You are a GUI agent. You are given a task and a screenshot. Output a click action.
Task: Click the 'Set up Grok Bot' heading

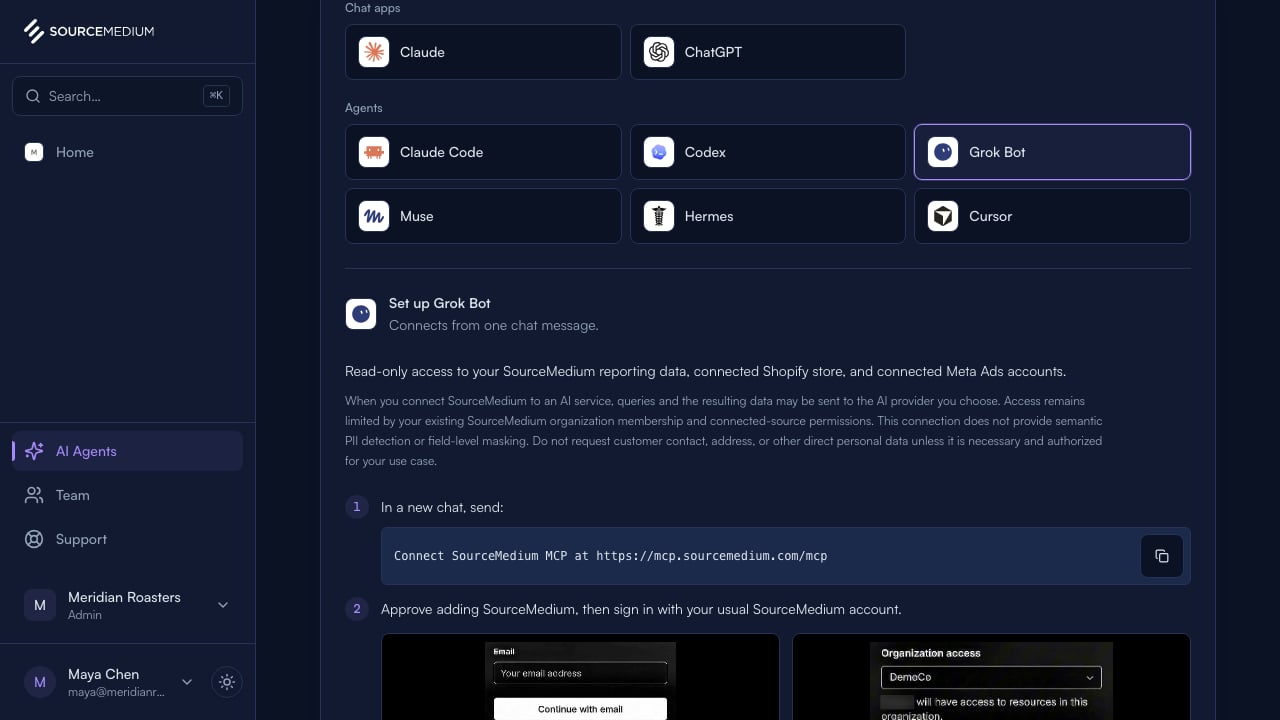[440, 303]
